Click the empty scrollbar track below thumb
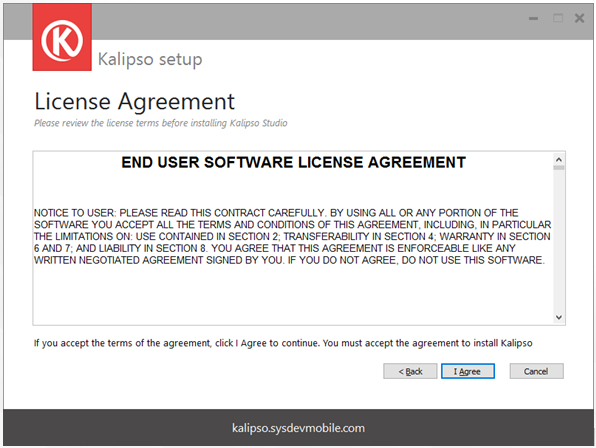 pos(559,241)
